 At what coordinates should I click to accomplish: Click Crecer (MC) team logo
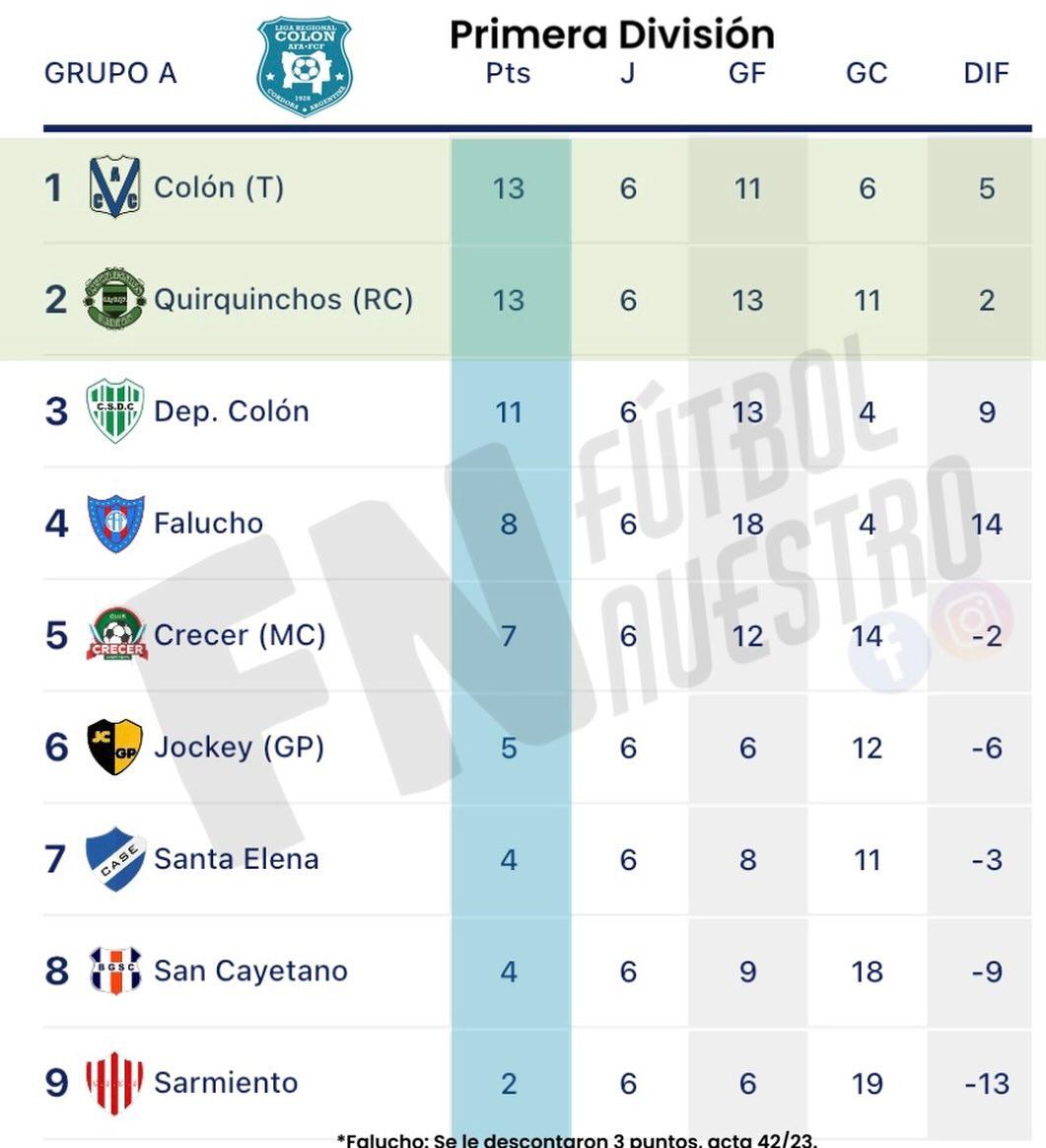pos(116,634)
